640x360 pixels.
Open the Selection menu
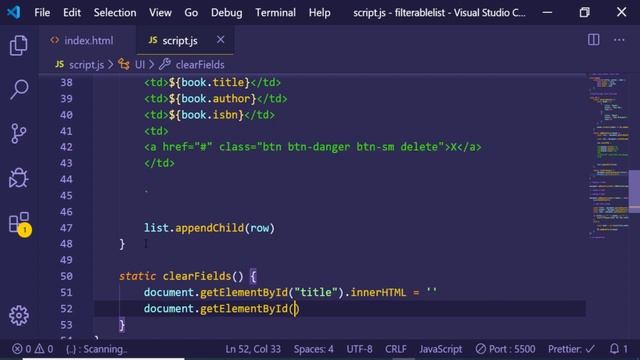(x=115, y=13)
